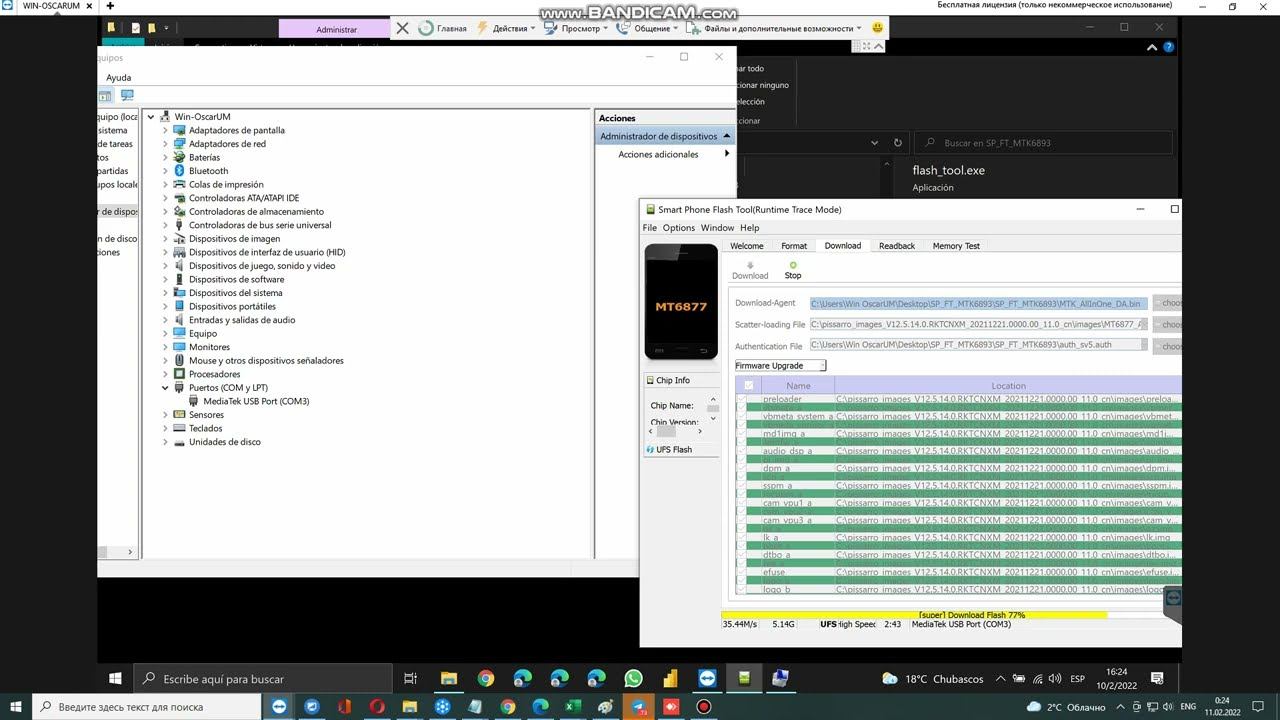
Task: Open the Flash Tool File menu
Action: point(650,228)
